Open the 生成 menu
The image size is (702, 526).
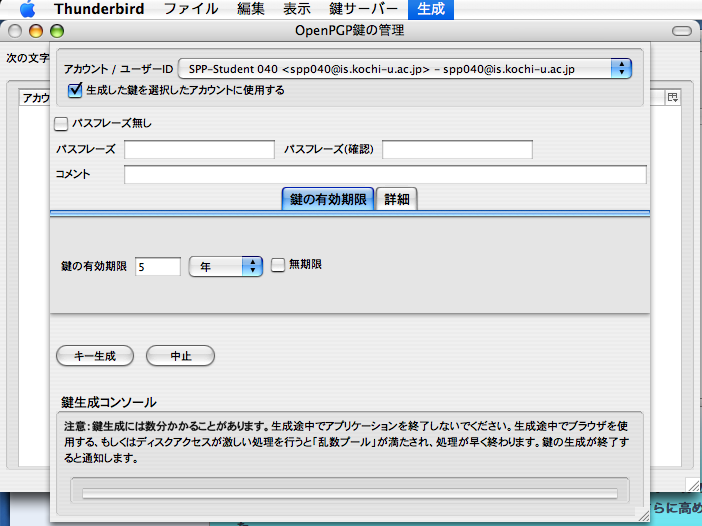coord(431,9)
